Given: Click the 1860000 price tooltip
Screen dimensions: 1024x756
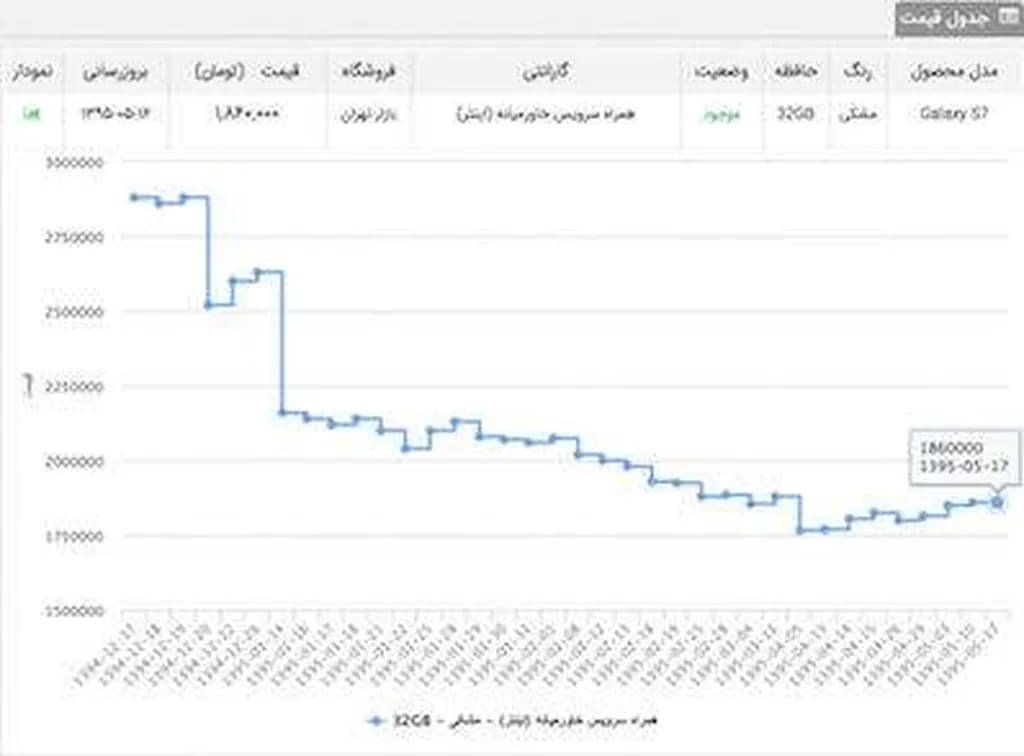Looking at the screenshot, I should (965, 457).
